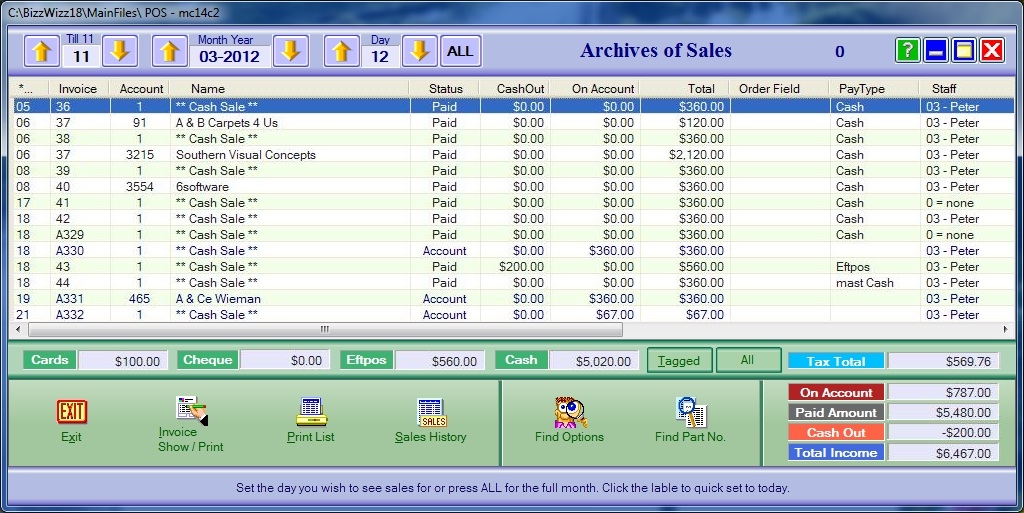Click the Day down arrow

coord(419,51)
